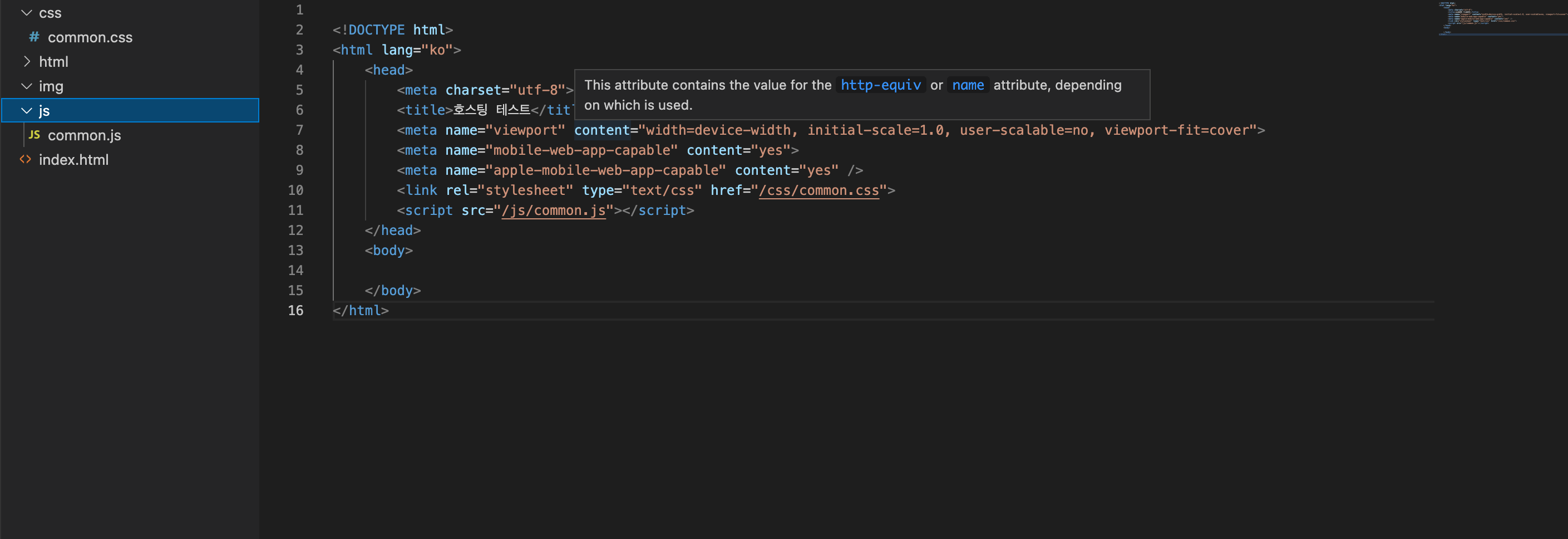Click the opening body tag

click(389, 251)
